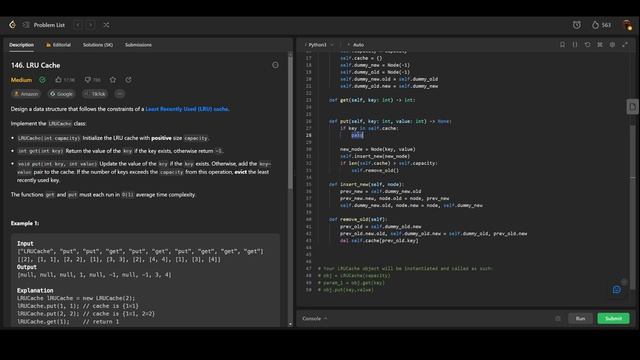Click the Medium difficulty label
Screen dimensions: 640x360
[x=21, y=80]
